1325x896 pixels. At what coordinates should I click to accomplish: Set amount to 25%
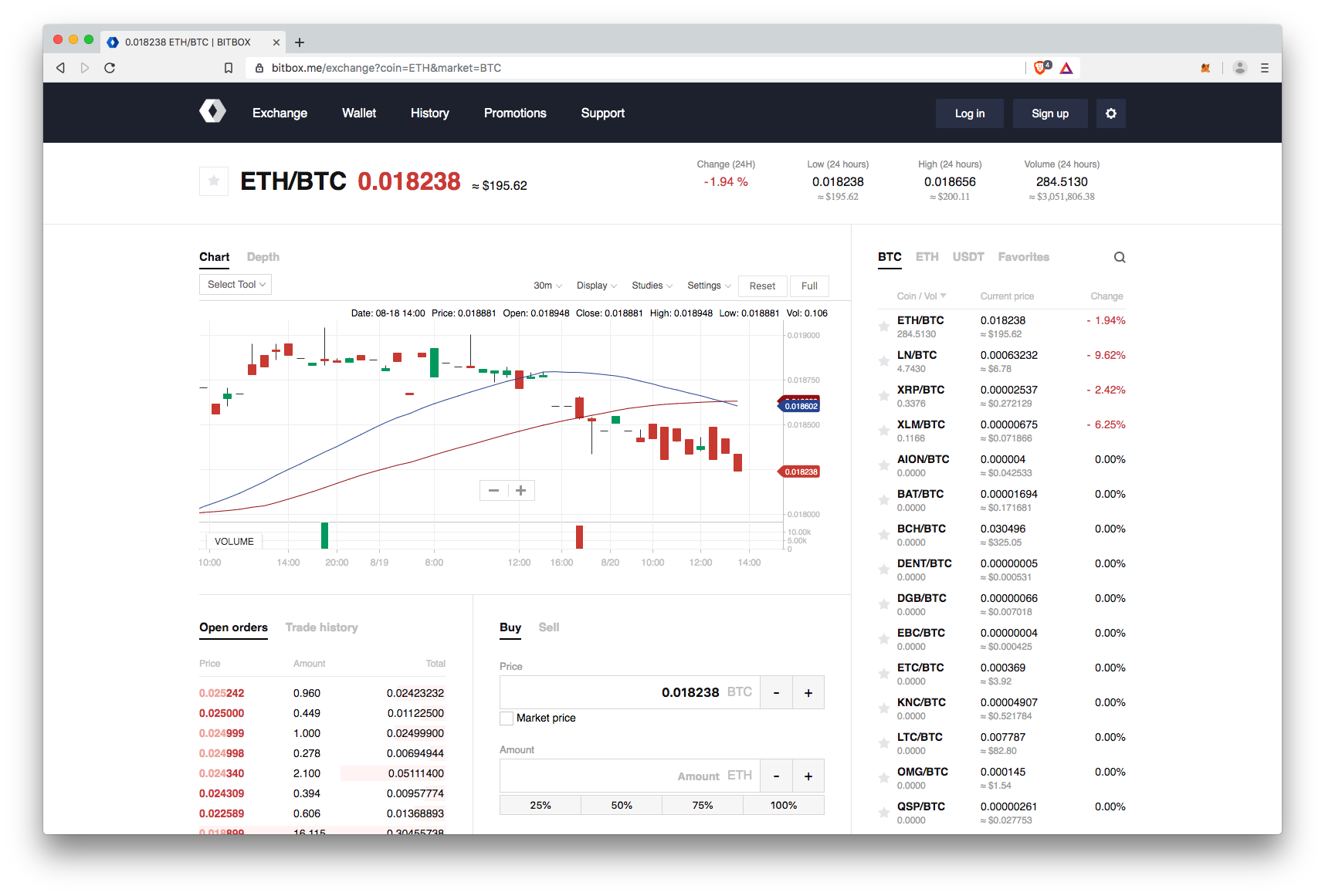pos(541,806)
